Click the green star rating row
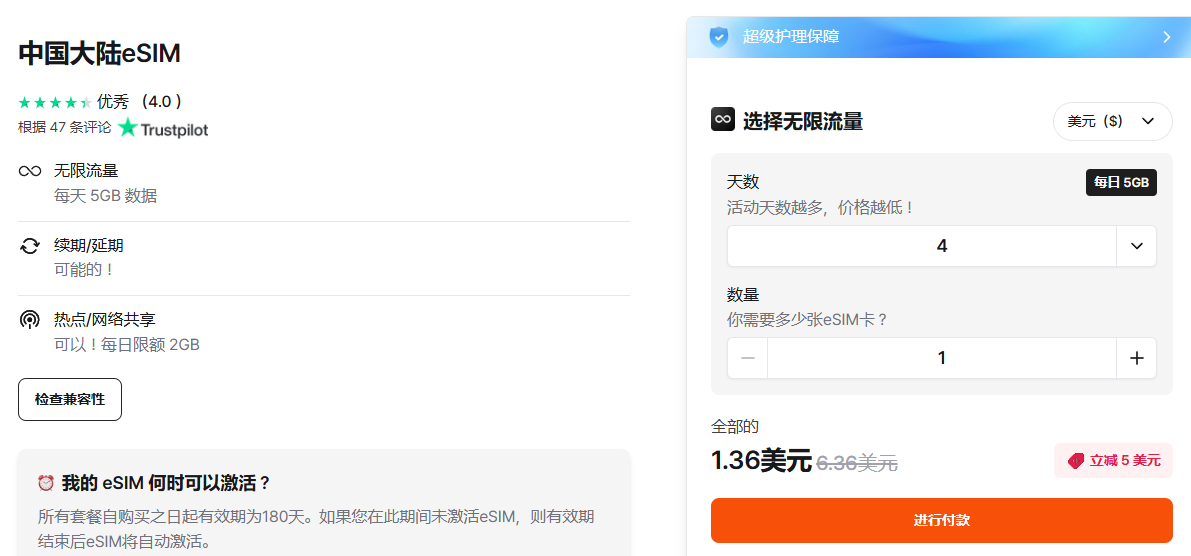The image size is (1191, 556). tap(55, 102)
